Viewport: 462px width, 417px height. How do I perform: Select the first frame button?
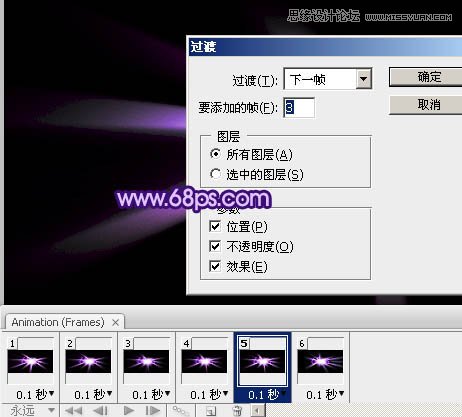coord(74,410)
